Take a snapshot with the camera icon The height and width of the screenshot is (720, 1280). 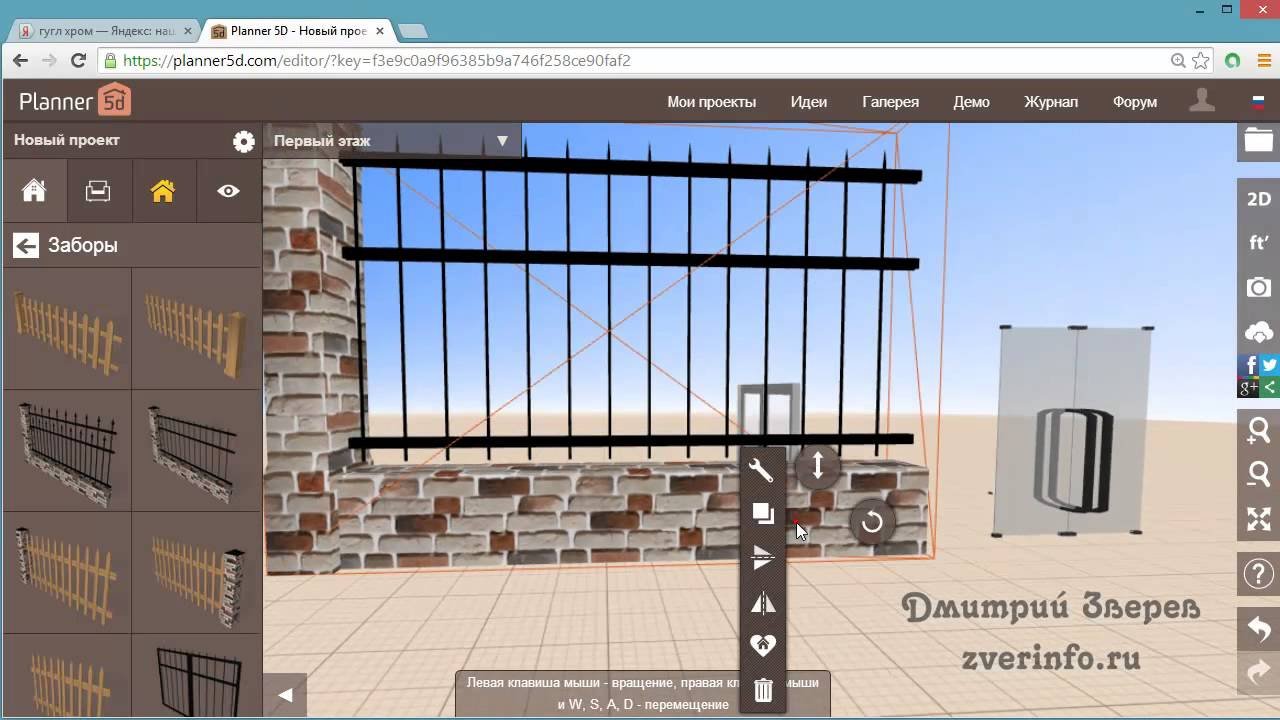tap(1258, 288)
